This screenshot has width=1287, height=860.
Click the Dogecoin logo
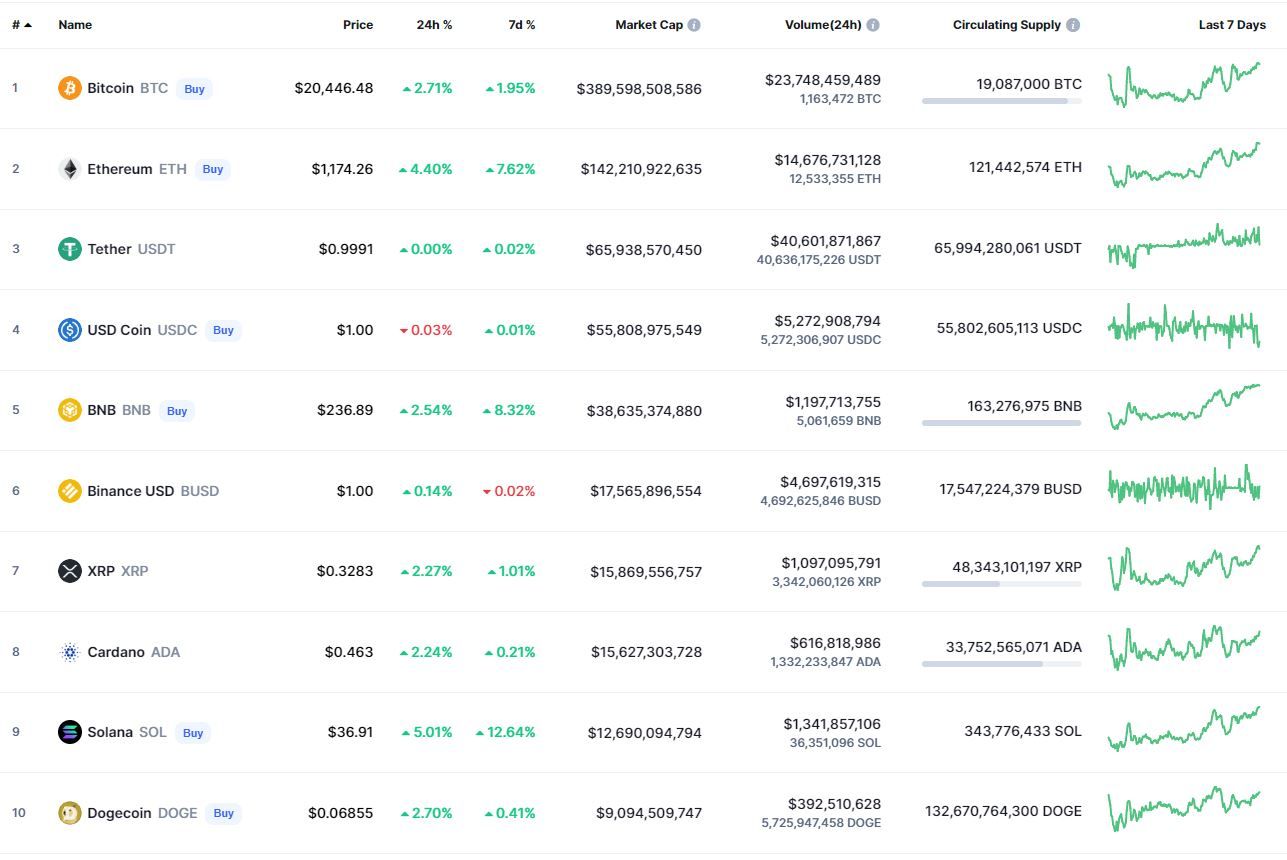(69, 813)
